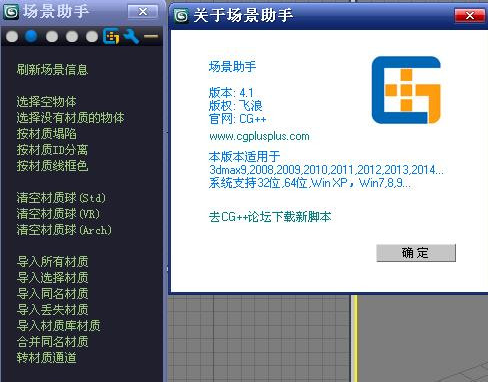The width and height of the screenshot is (488, 382).
Task: Select the blue active circle page button
Action: pos(31,36)
